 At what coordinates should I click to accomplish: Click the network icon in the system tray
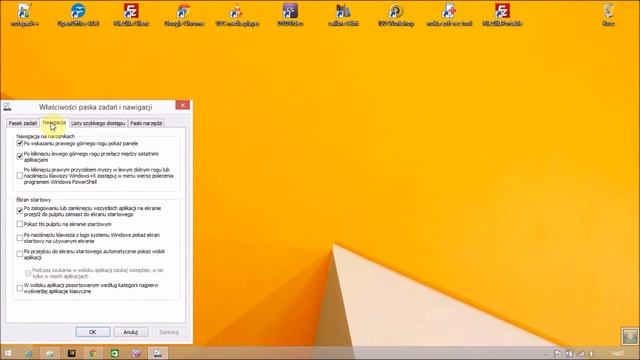[x=580, y=354]
